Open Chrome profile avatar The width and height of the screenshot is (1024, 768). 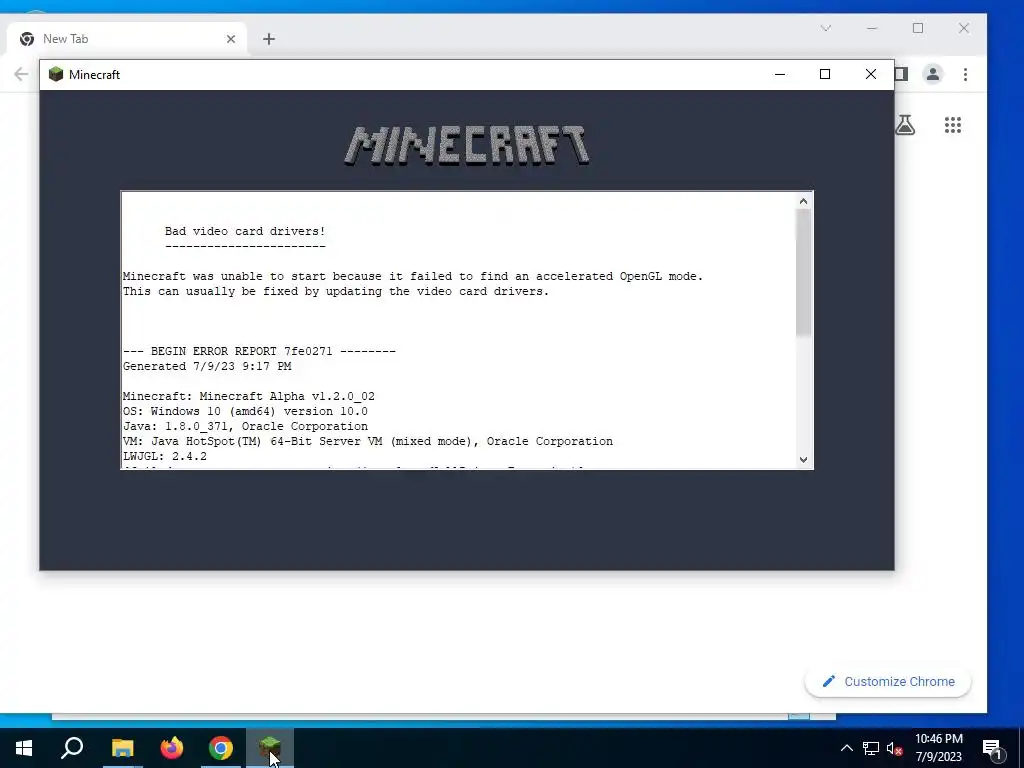[933, 74]
